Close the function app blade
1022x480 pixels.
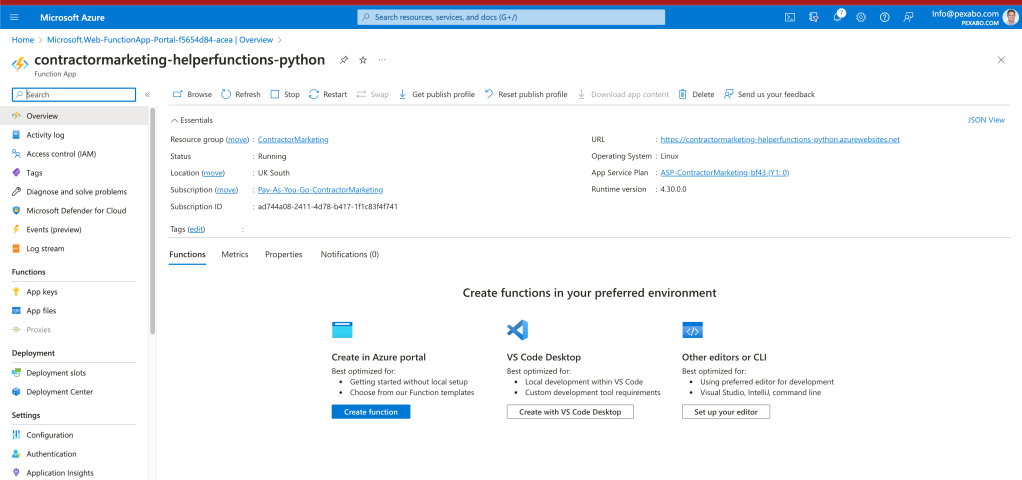[1001, 60]
